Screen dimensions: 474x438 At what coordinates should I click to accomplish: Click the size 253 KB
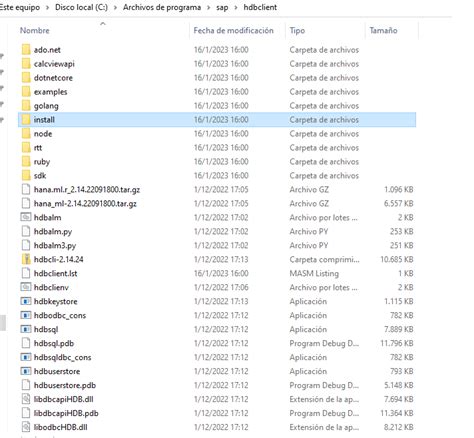[x=402, y=231]
